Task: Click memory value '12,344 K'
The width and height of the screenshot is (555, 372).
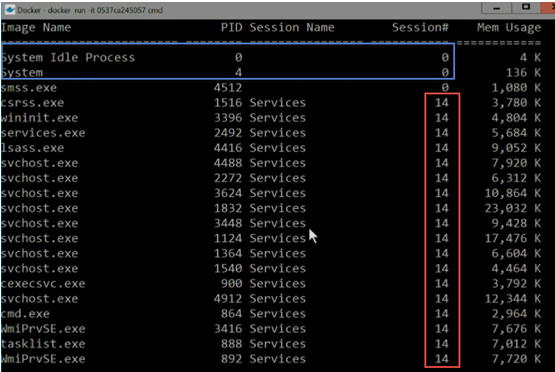Action: click(513, 298)
